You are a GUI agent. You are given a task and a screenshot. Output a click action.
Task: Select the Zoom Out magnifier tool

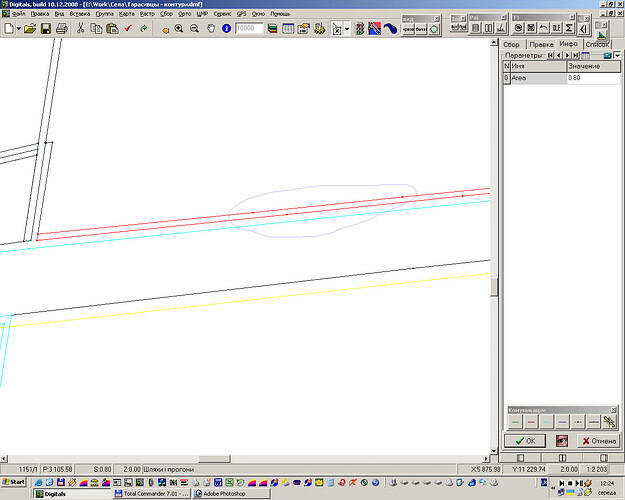(195, 29)
